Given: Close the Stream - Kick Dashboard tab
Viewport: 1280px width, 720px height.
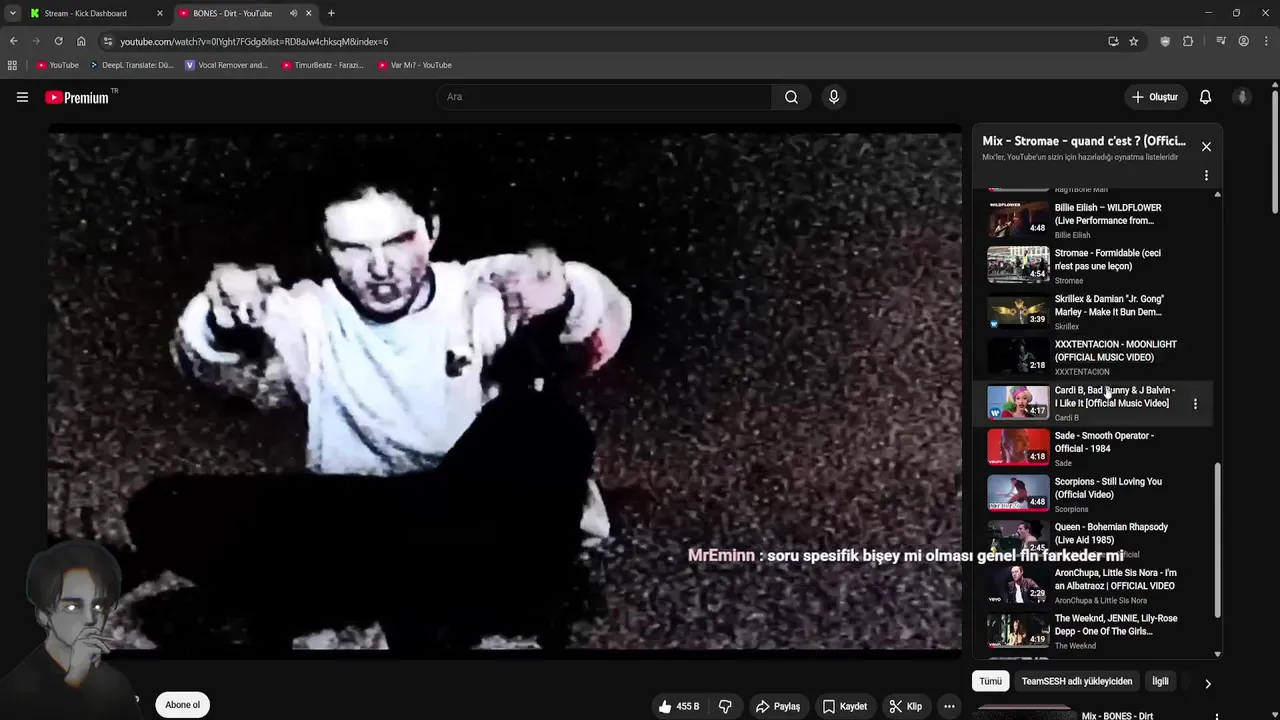Looking at the screenshot, I should 159,13.
